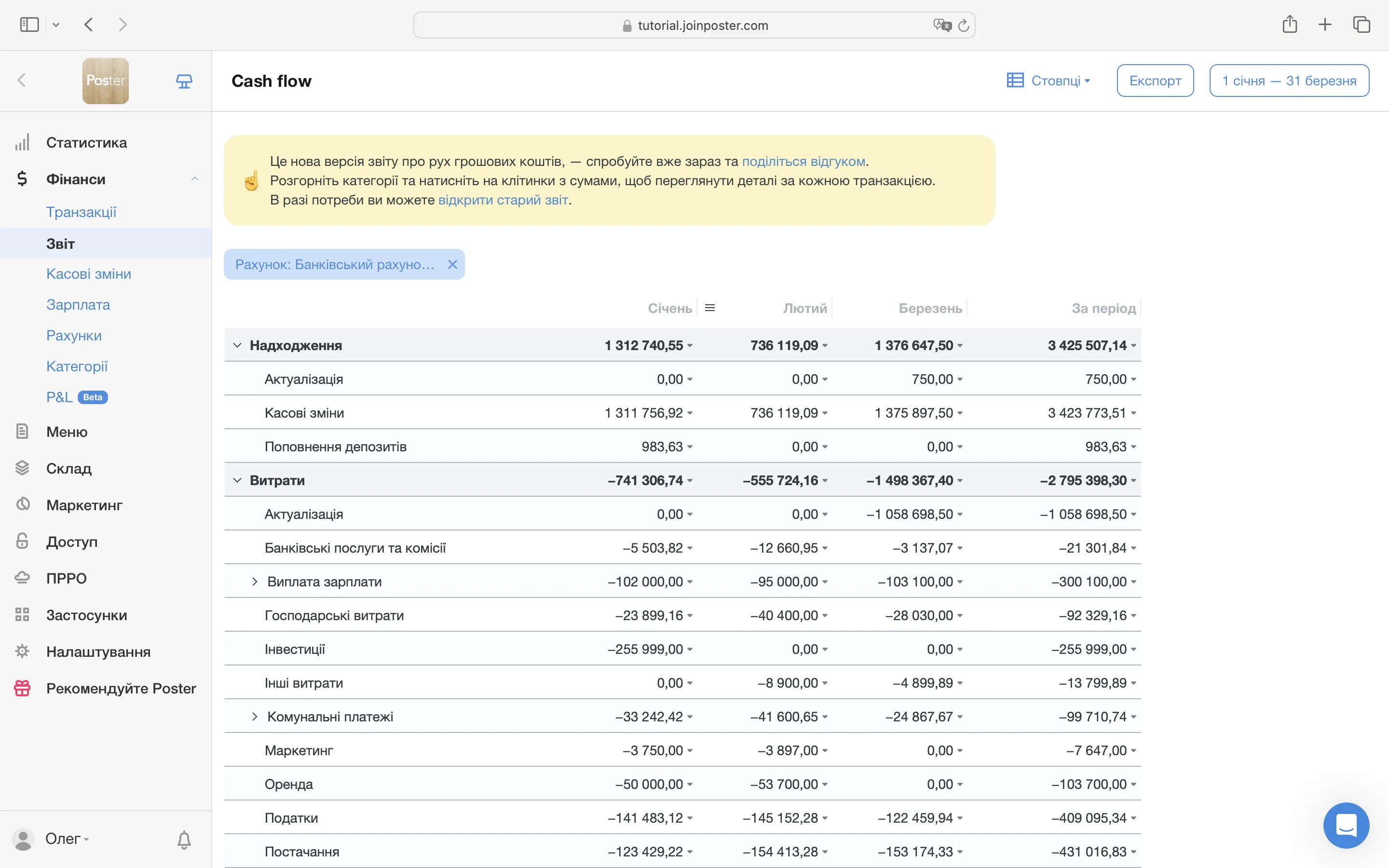Open the date range 1 січня — 31 березня
Screen dimensions: 1389x868
coord(1289,81)
